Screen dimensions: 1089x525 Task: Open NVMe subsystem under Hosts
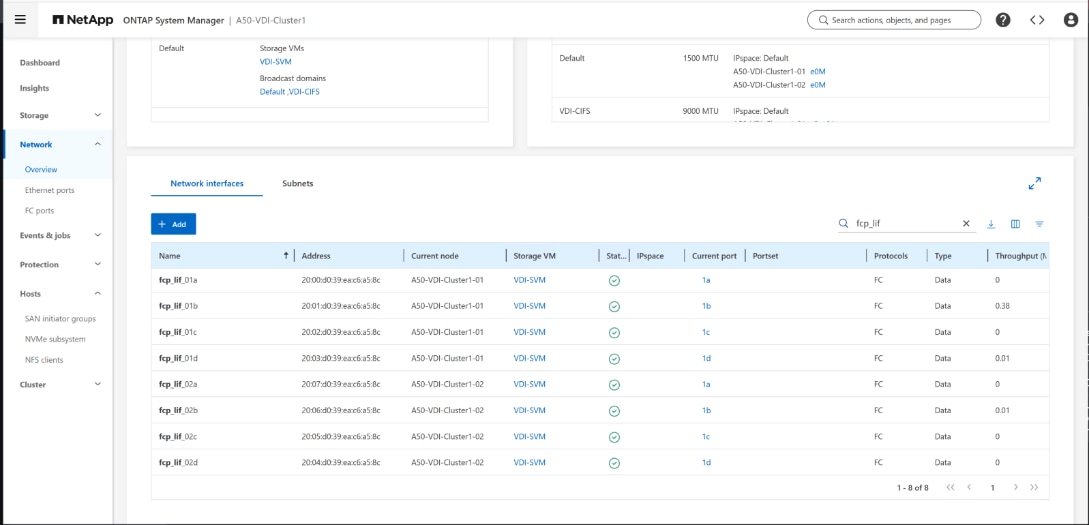point(55,340)
